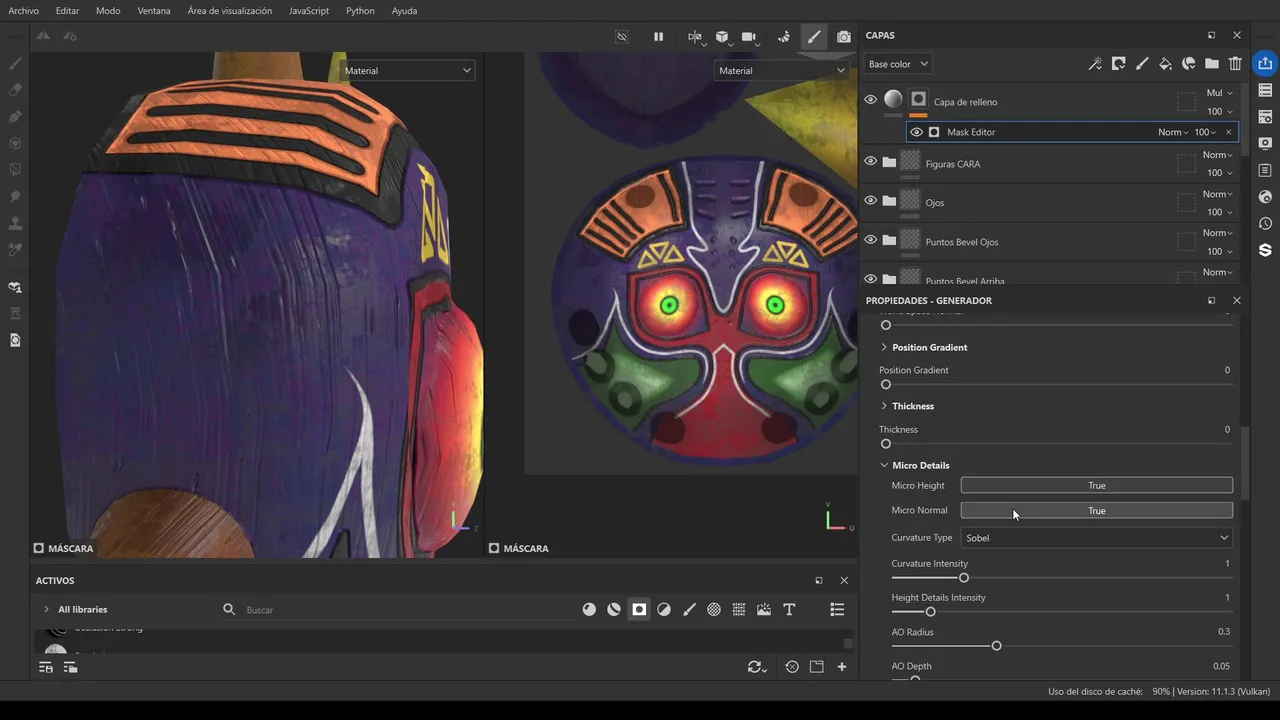
Task: Open Modo menu
Action: click(108, 11)
